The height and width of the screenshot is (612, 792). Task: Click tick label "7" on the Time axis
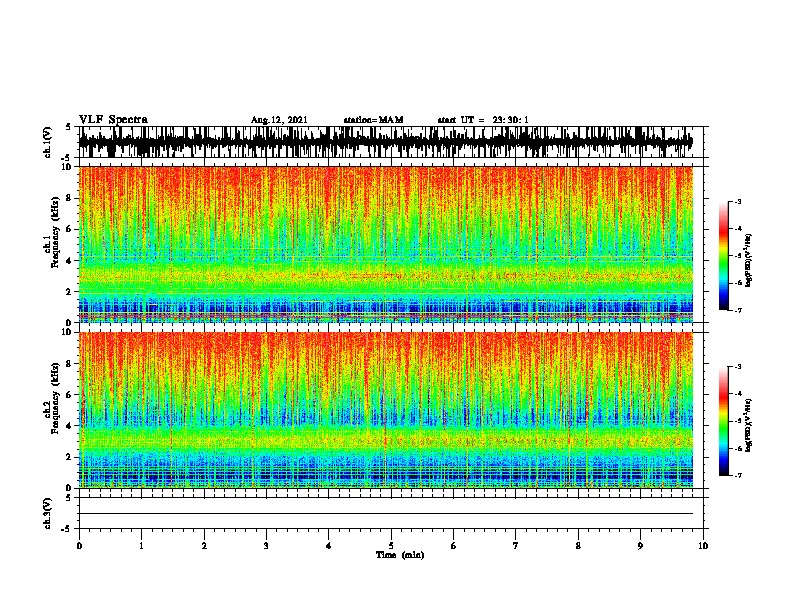click(516, 546)
